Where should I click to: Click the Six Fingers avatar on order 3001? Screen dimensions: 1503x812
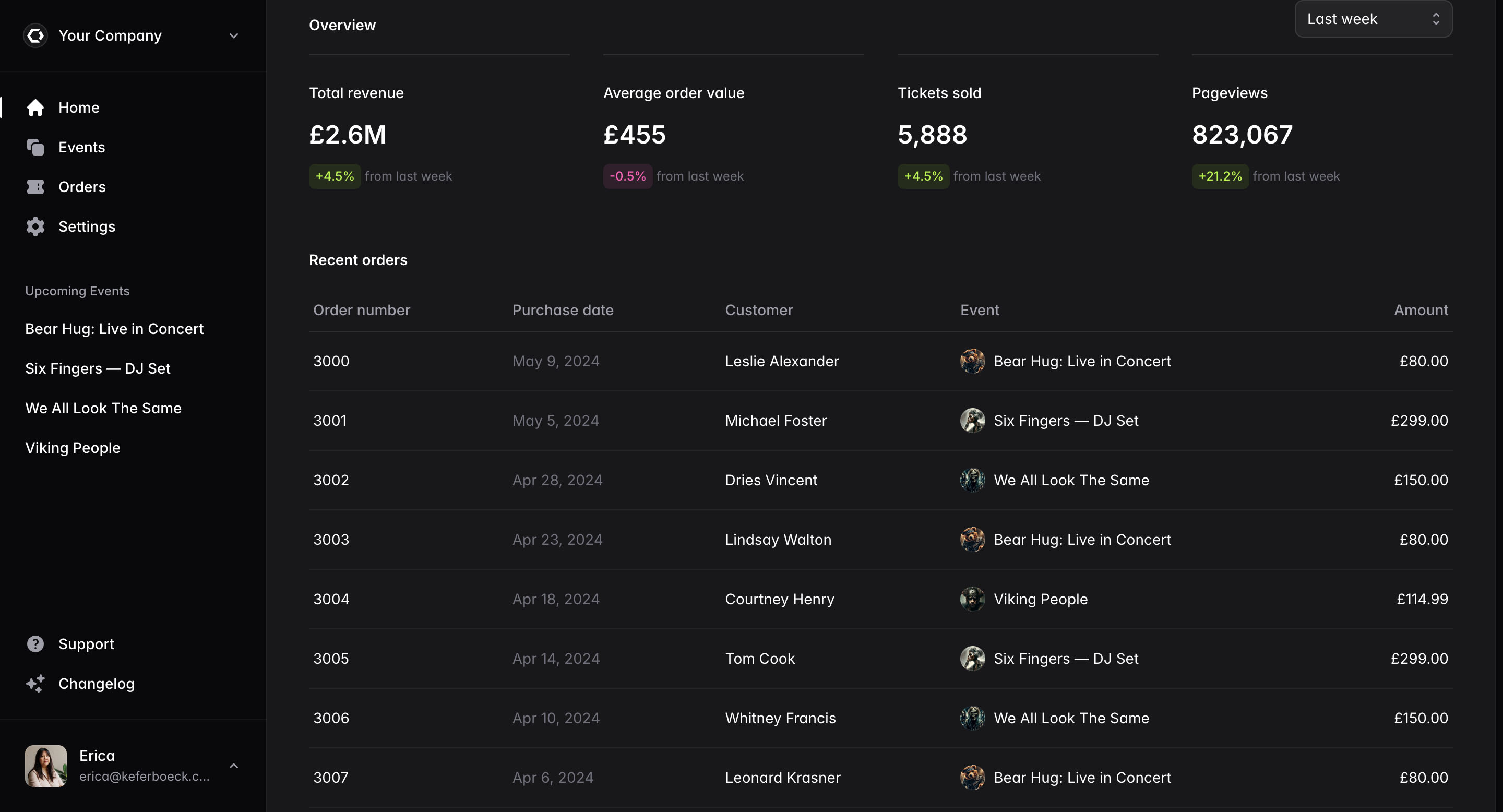972,420
